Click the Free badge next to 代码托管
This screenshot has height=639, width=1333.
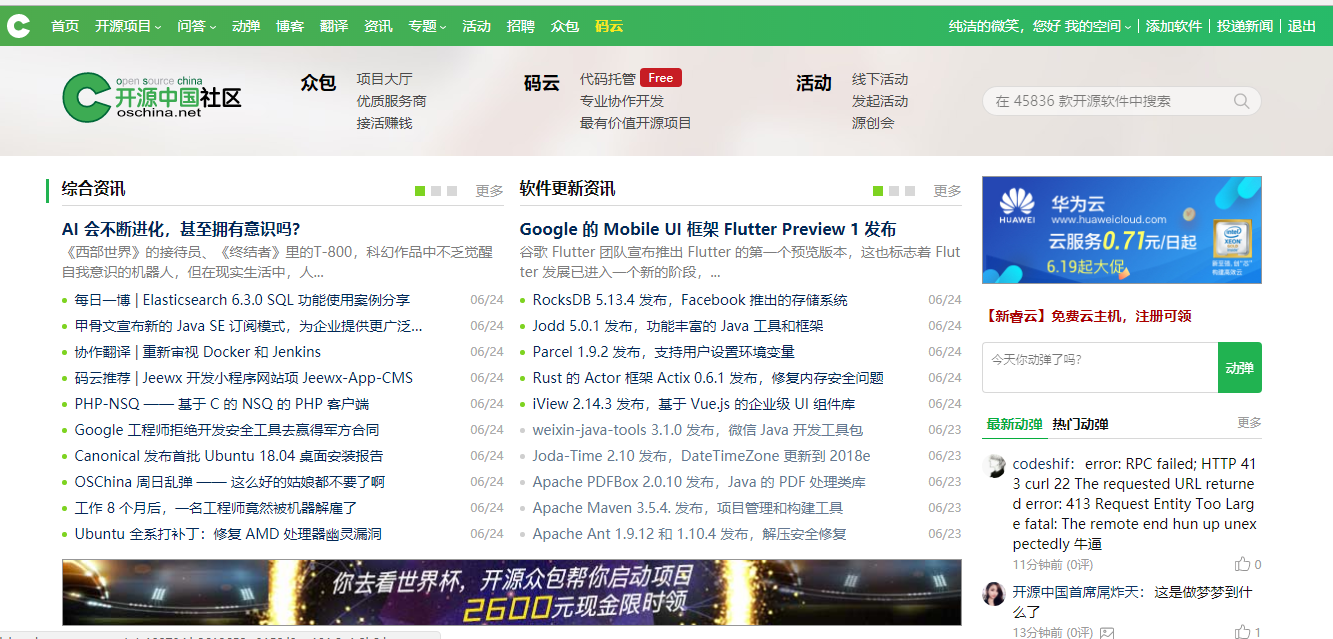661,78
